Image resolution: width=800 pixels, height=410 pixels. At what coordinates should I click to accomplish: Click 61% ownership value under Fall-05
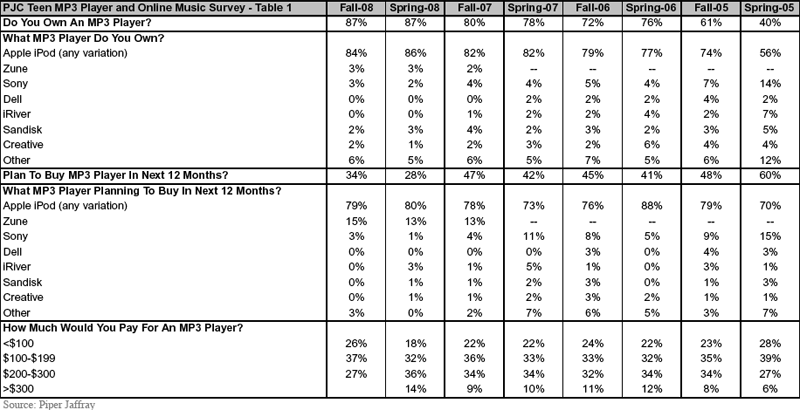click(x=711, y=23)
